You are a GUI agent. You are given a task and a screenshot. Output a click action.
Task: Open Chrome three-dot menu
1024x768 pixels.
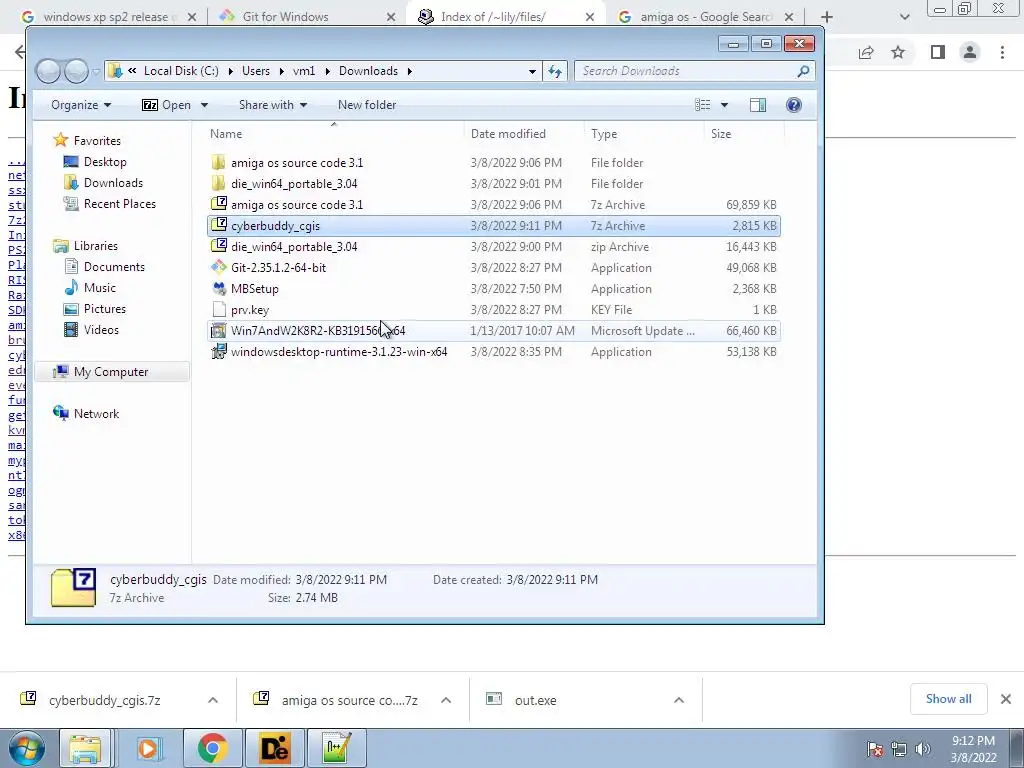[x=1002, y=52]
